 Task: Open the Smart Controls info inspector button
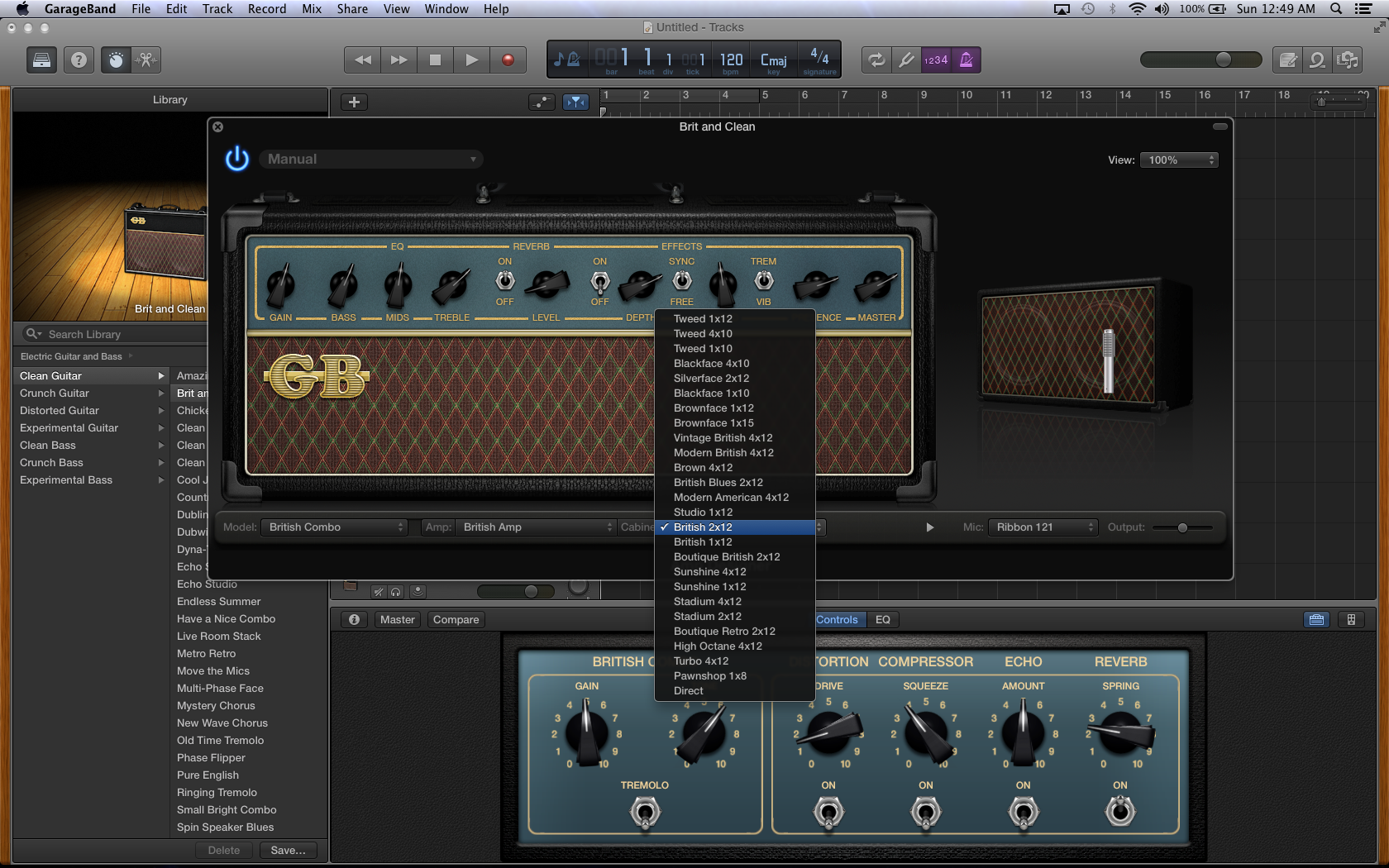coord(354,619)
